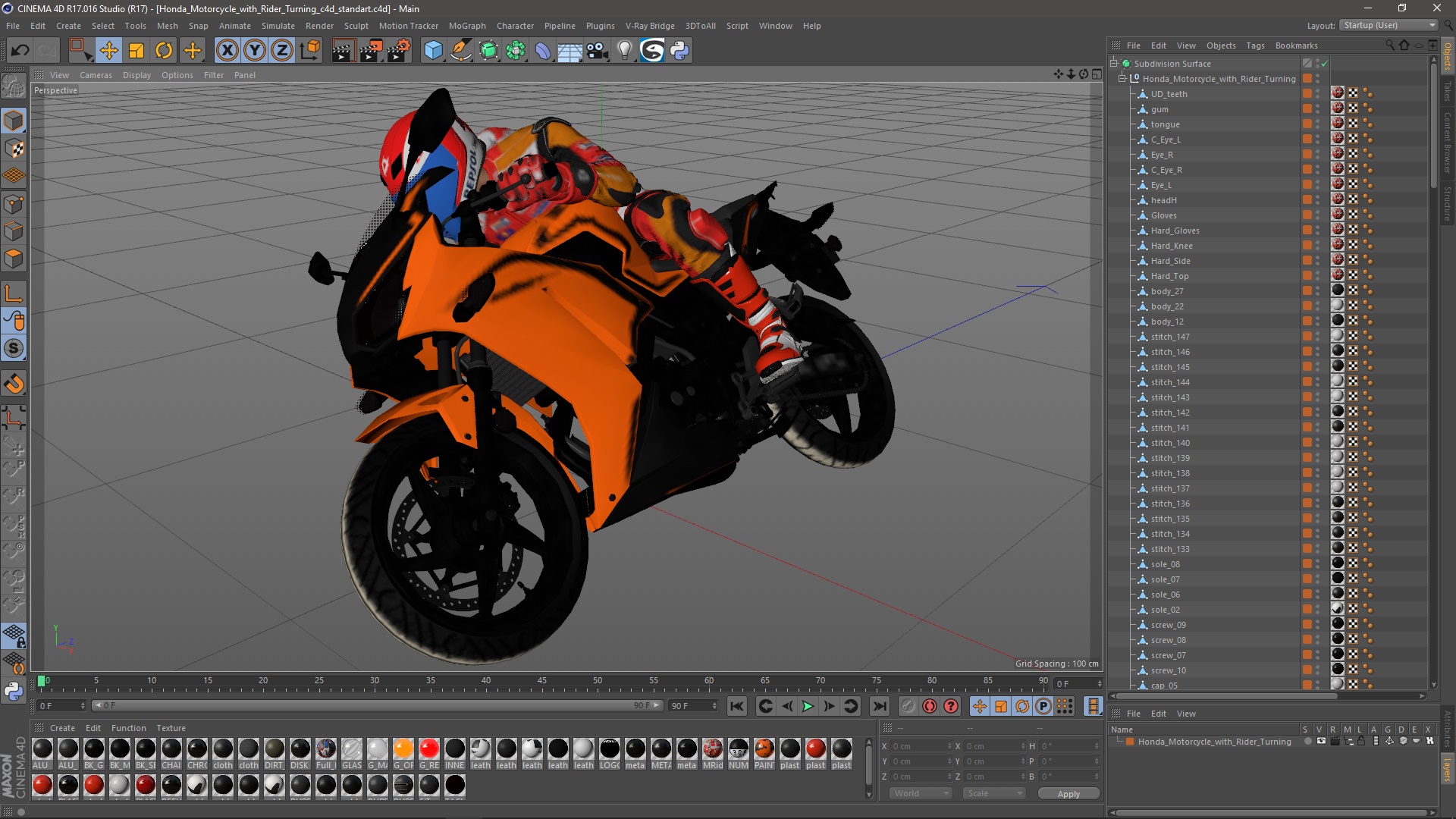Click frame 45 on the timeline

point(542,682)
